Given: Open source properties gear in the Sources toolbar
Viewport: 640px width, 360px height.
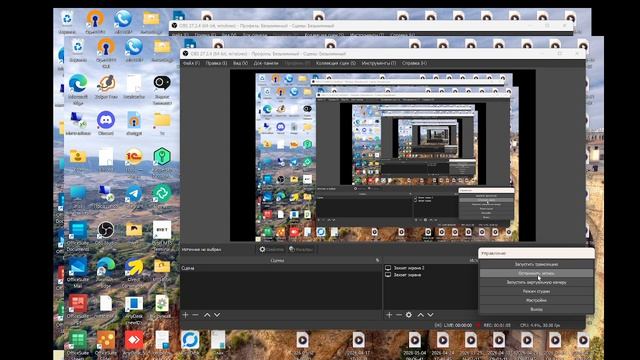Looking at the screenshot, I should [409, 315].
